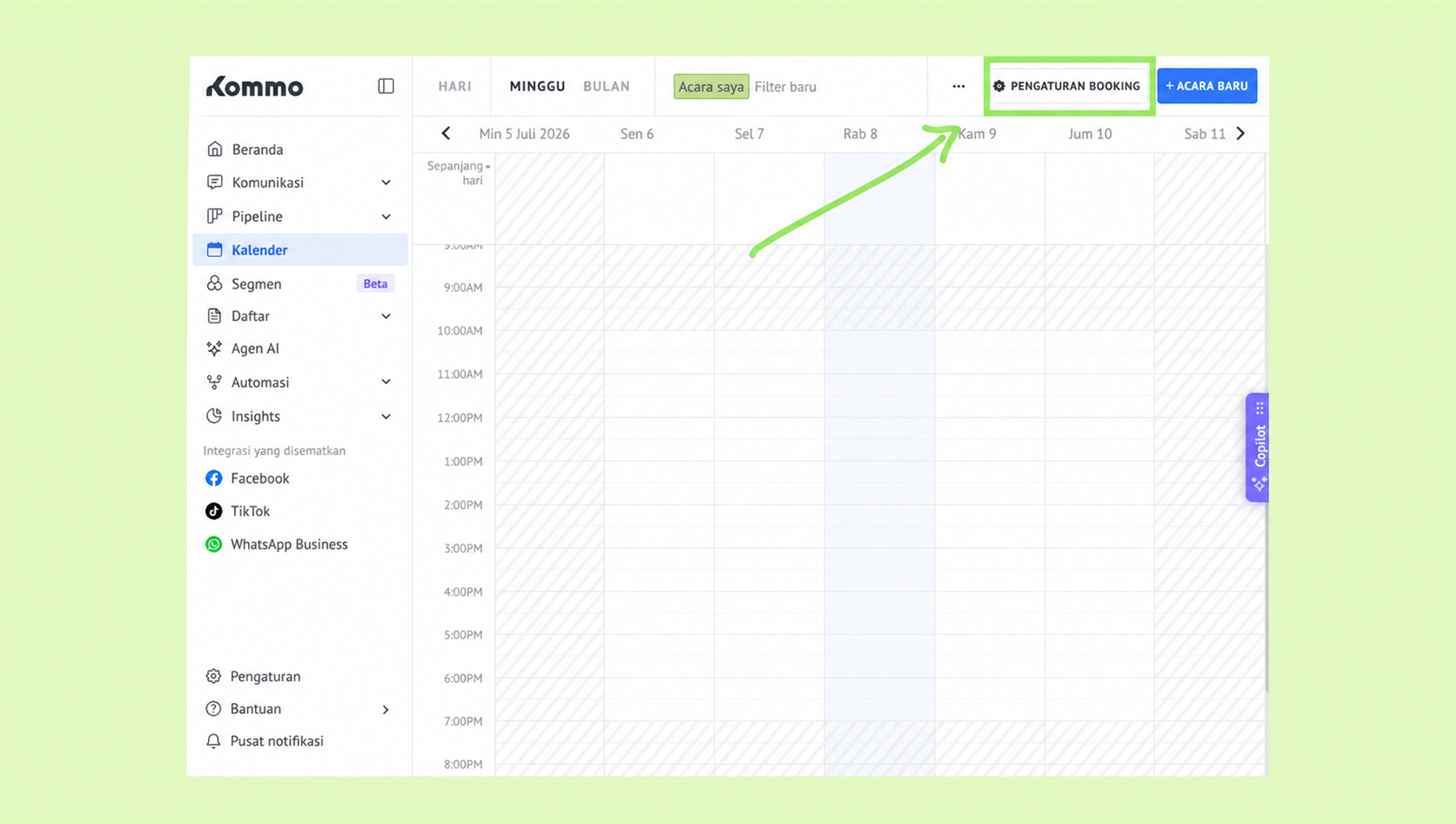Open Agen AI from the sidebar
1456x824 pixels.
[x=300, y=349]
